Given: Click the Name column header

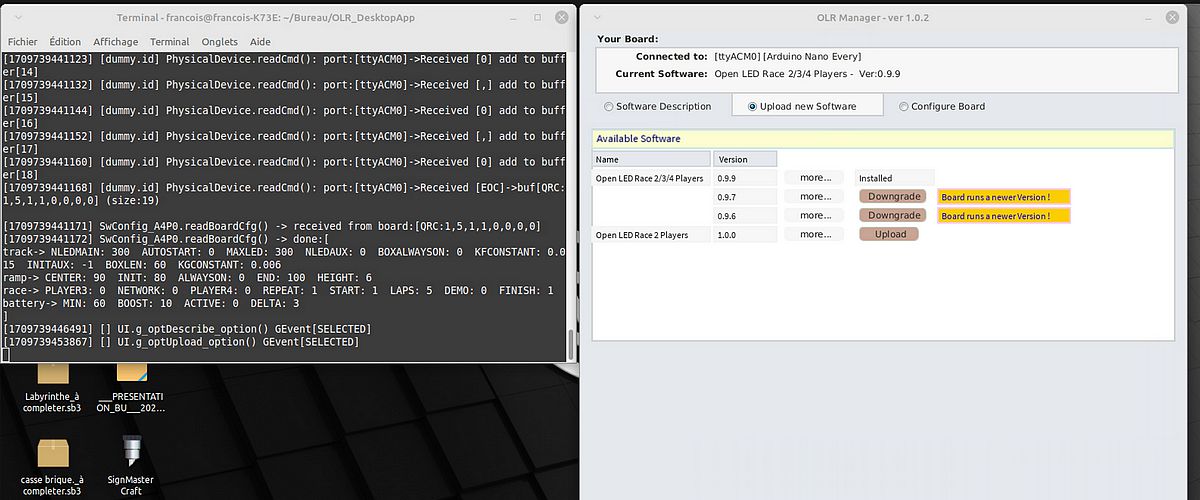Looking at the screenshot, I should click(x=651, y=159).
